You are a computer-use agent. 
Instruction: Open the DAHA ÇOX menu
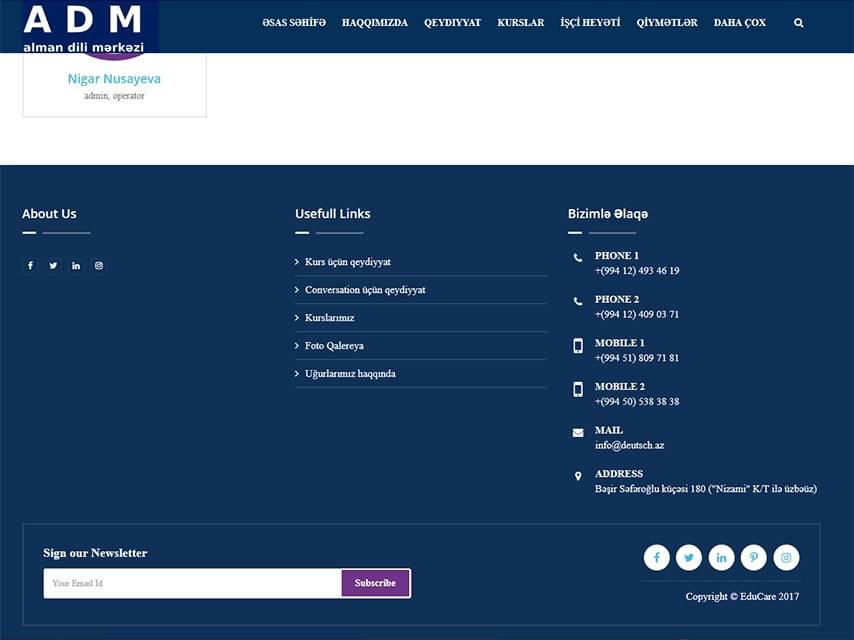tap(739, 23)
